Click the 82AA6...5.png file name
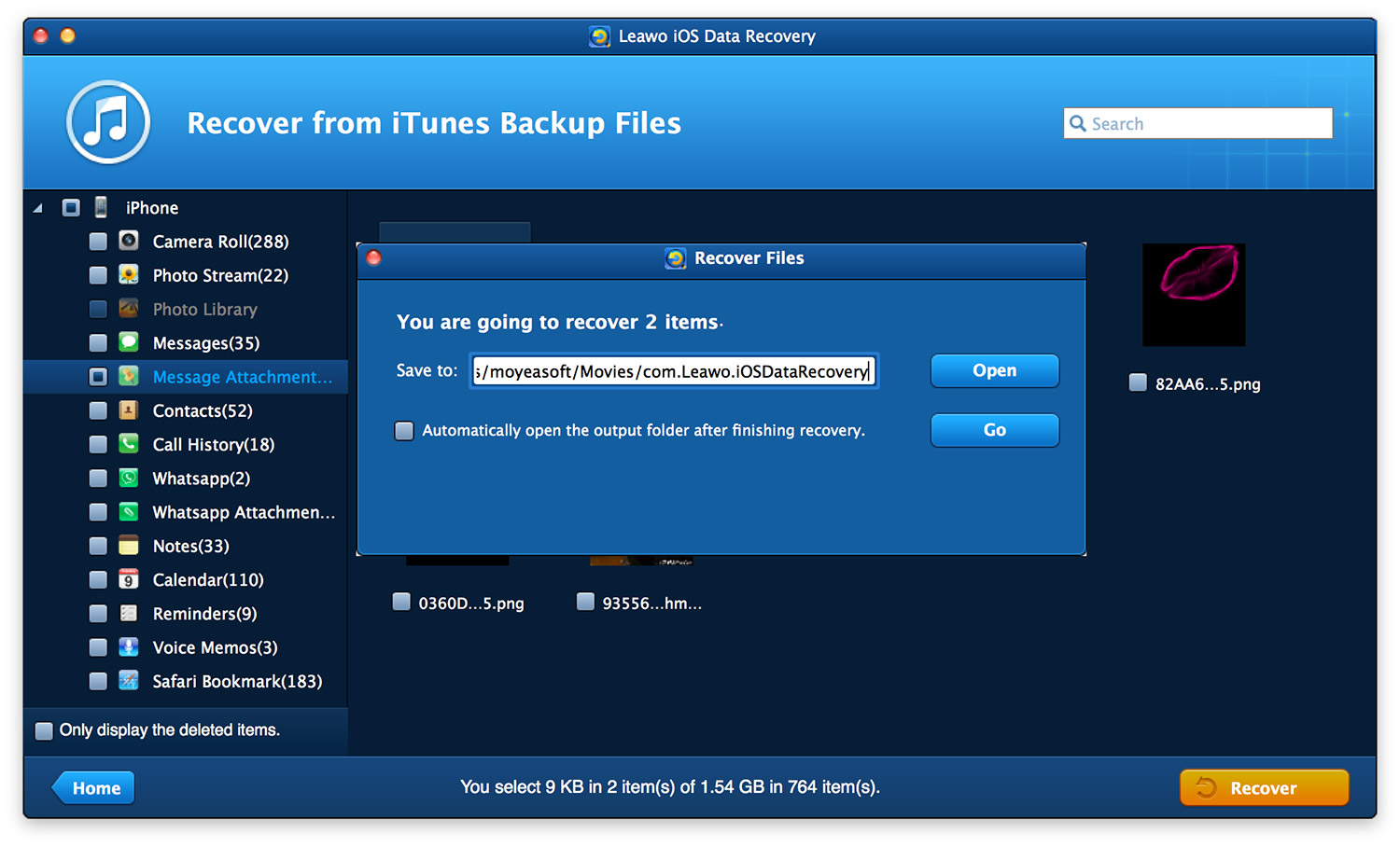Screen dimensions: 1400x847 1208,383
